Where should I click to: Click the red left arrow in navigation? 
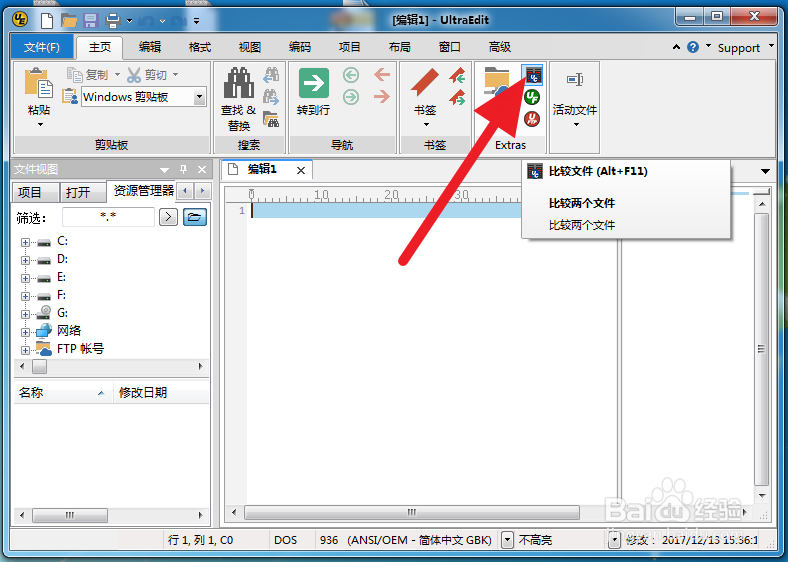pyautogui.click(x=382, y=75)
